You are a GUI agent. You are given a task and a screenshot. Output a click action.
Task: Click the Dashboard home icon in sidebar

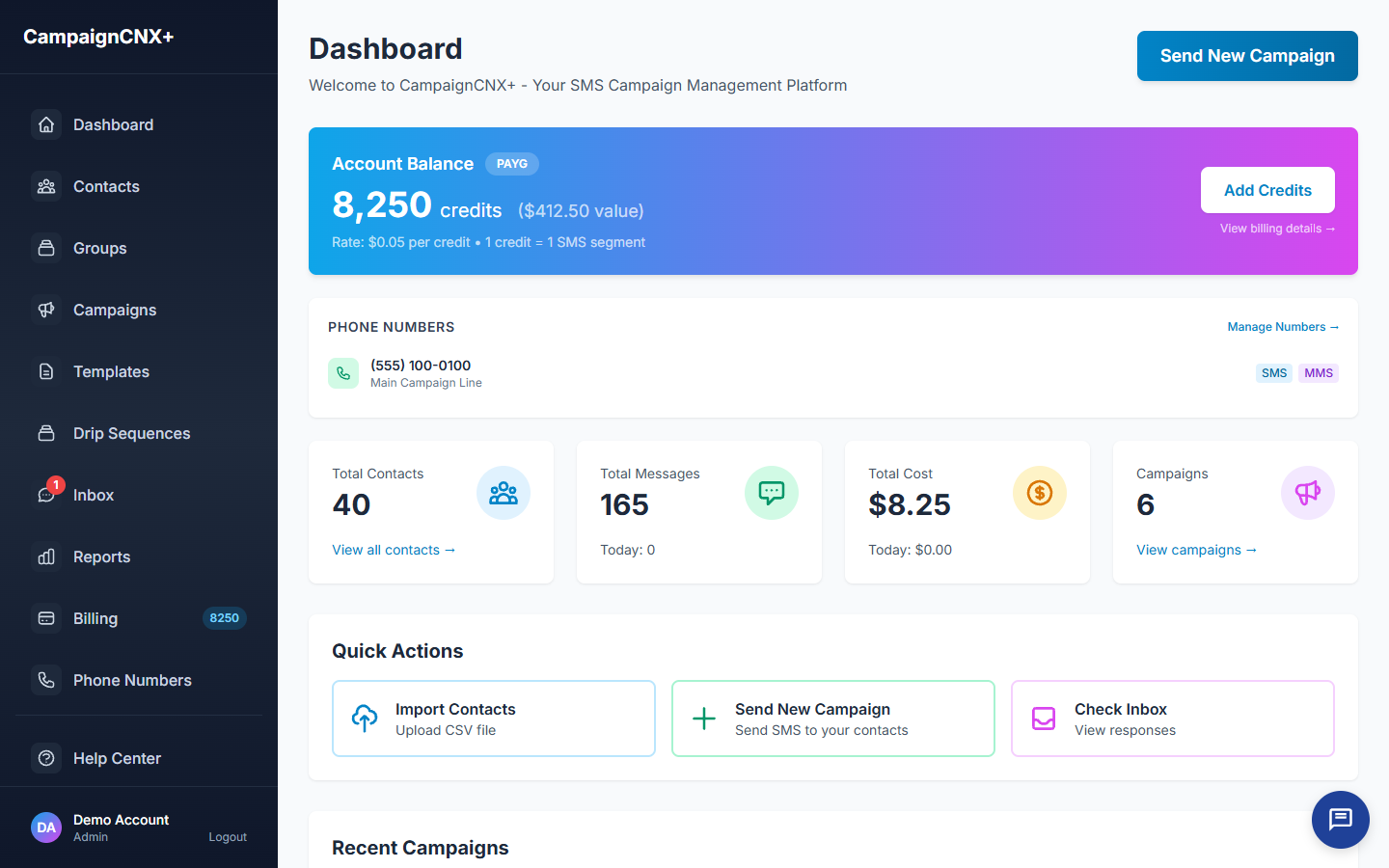46,124
